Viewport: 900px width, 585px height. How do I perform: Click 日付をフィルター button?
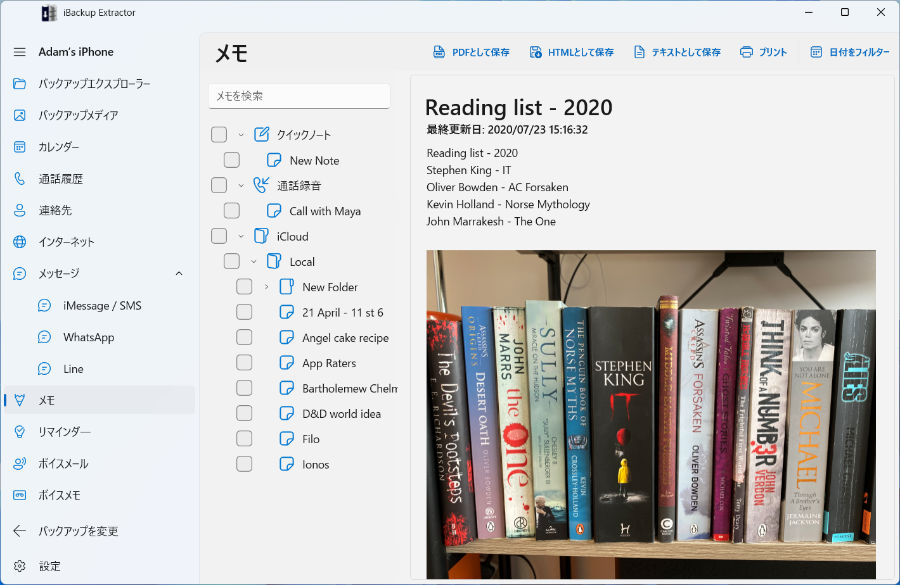[x=849, y=52]
